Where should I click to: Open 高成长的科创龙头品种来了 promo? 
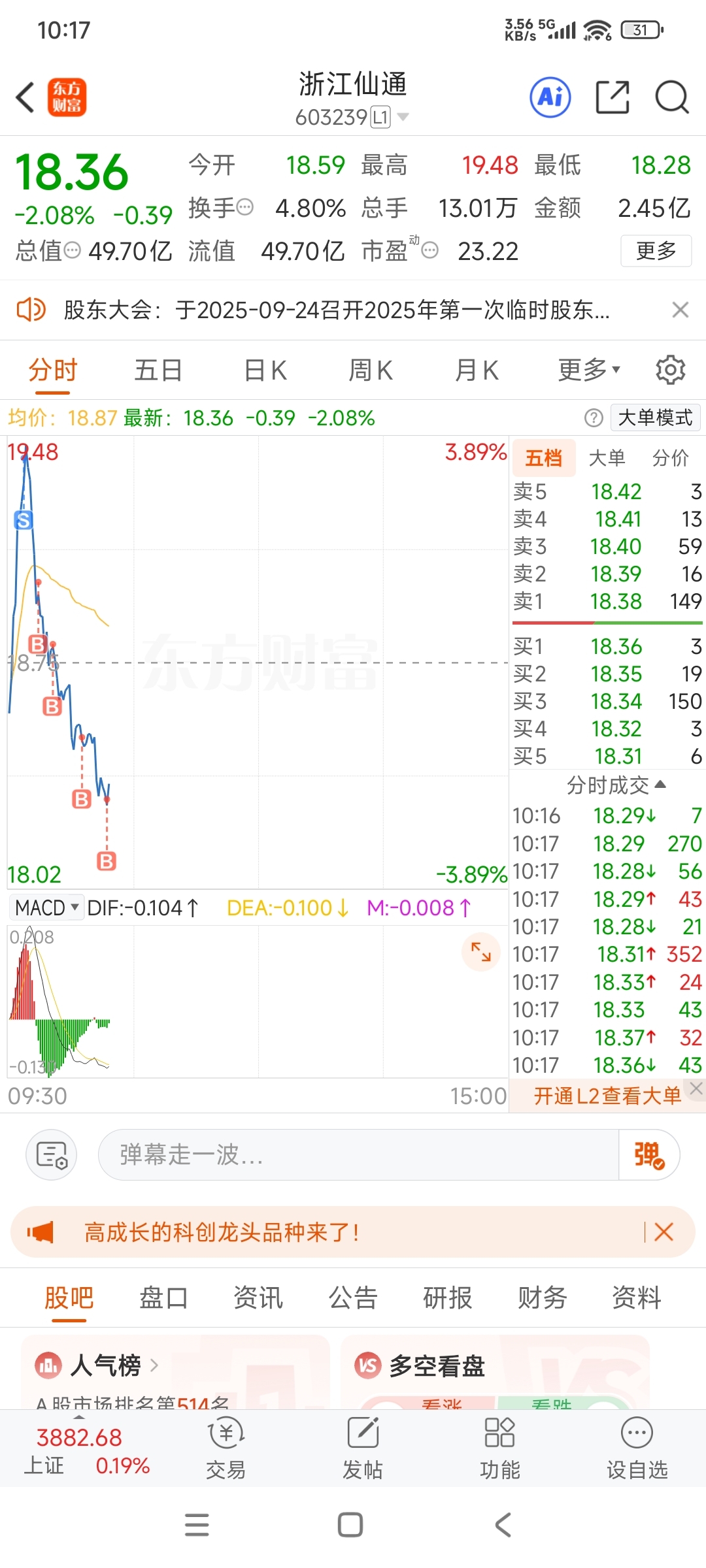tap(222, 1232)
